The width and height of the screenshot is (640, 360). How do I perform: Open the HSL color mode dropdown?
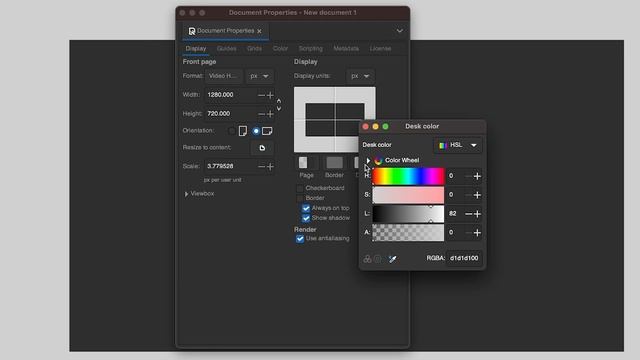coord(458,145)
